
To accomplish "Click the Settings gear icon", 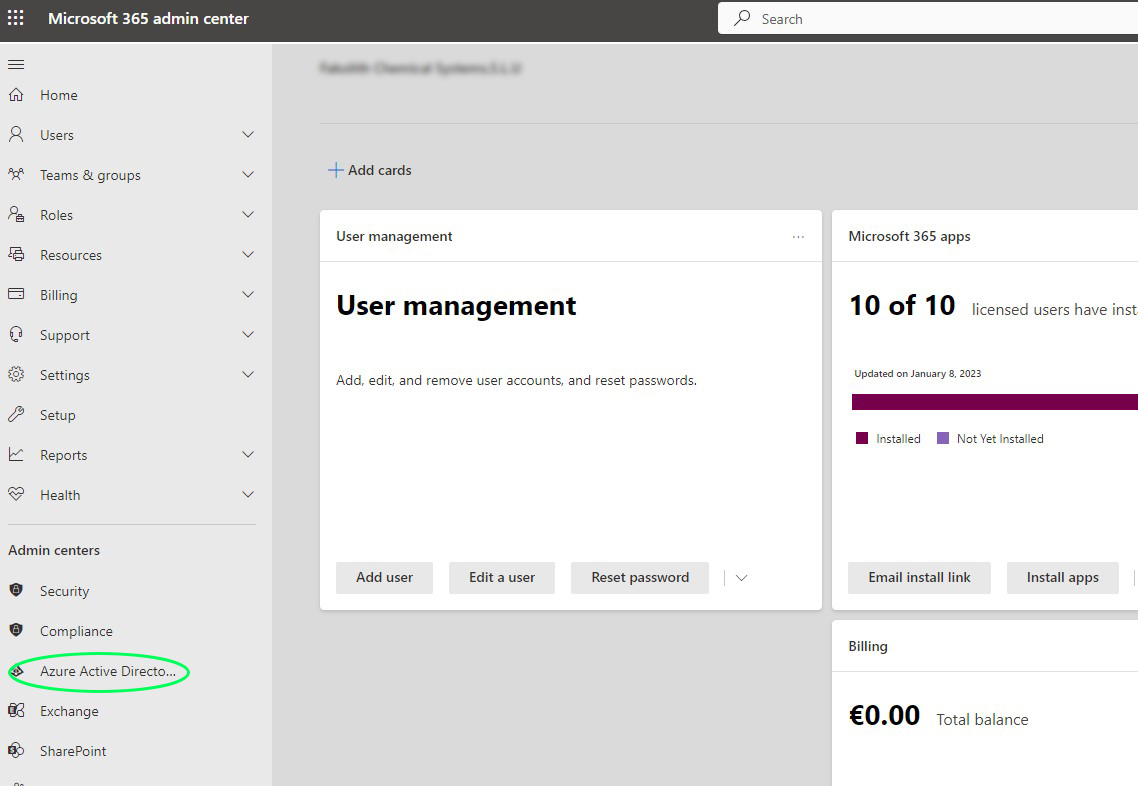I will [16, 374].
